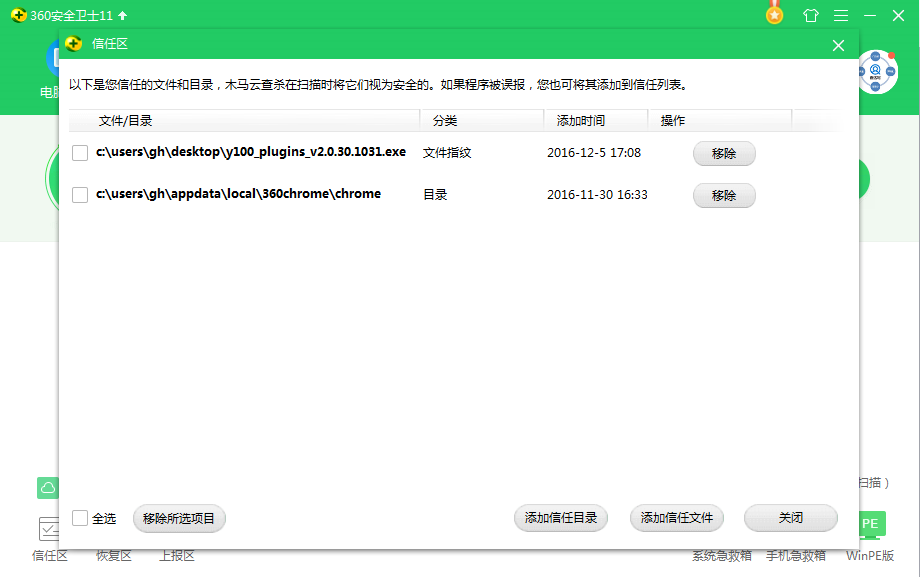Click the 360 logo in title bar
The width and height of the screenshot is (920, 577).
point(17,16)
